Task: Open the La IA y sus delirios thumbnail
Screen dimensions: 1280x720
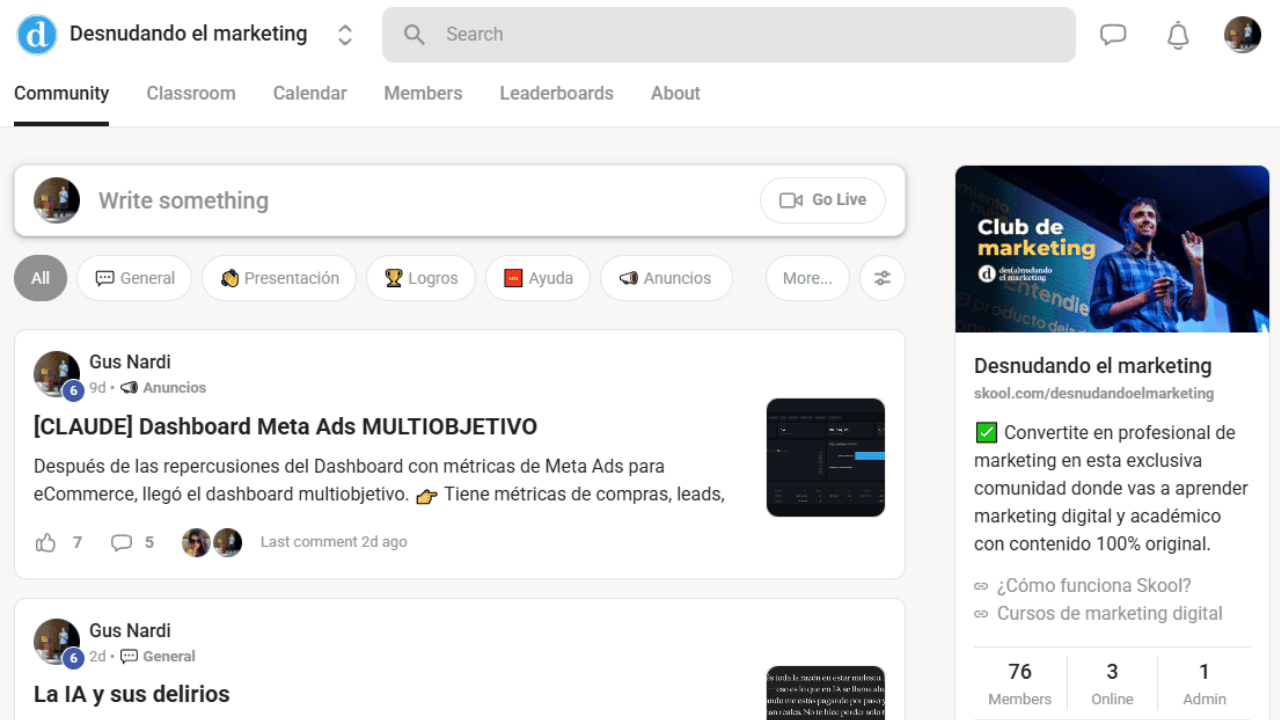Action: [826, 693]
